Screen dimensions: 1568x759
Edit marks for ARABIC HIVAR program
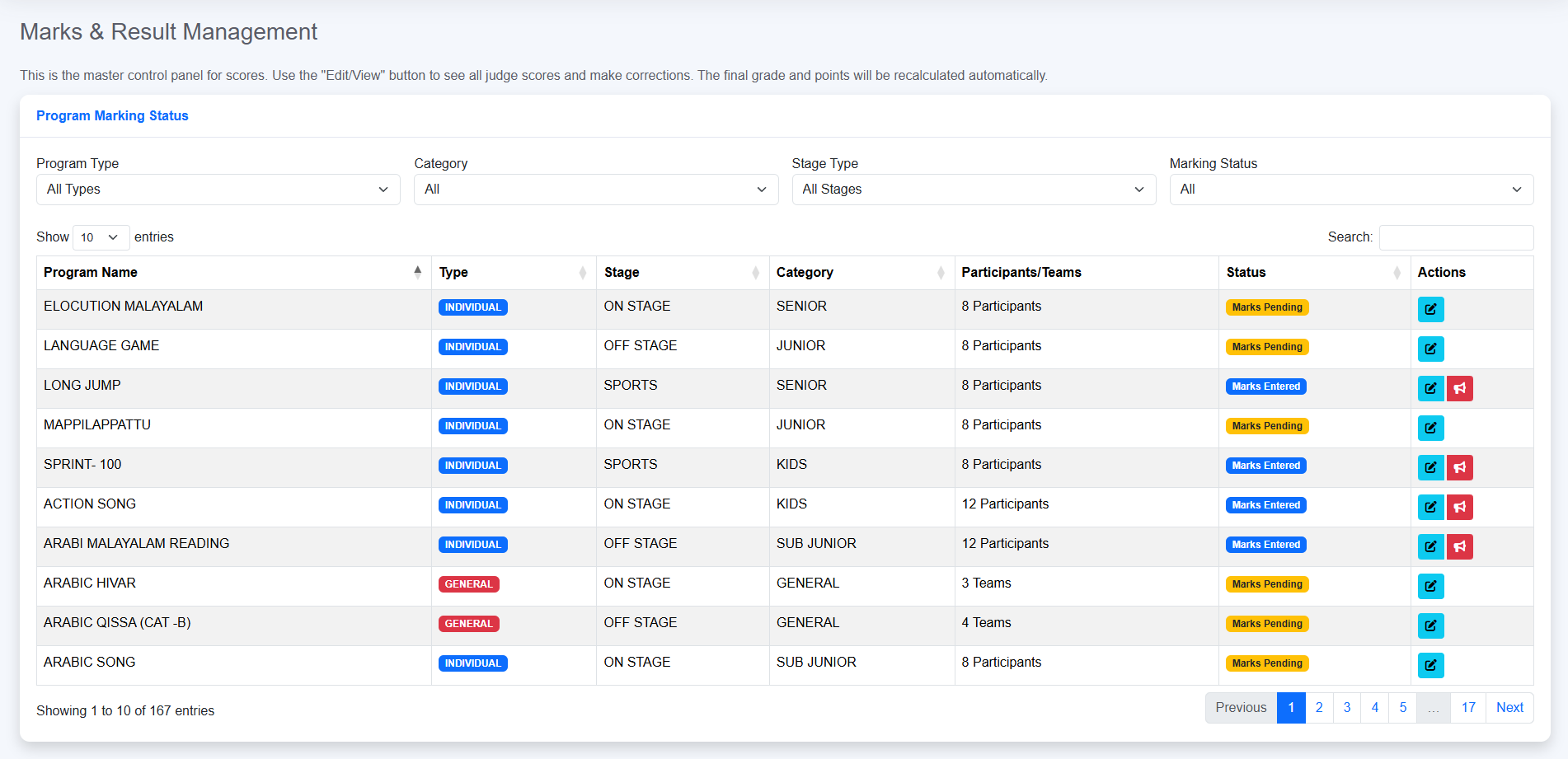tap(1430, 586)
